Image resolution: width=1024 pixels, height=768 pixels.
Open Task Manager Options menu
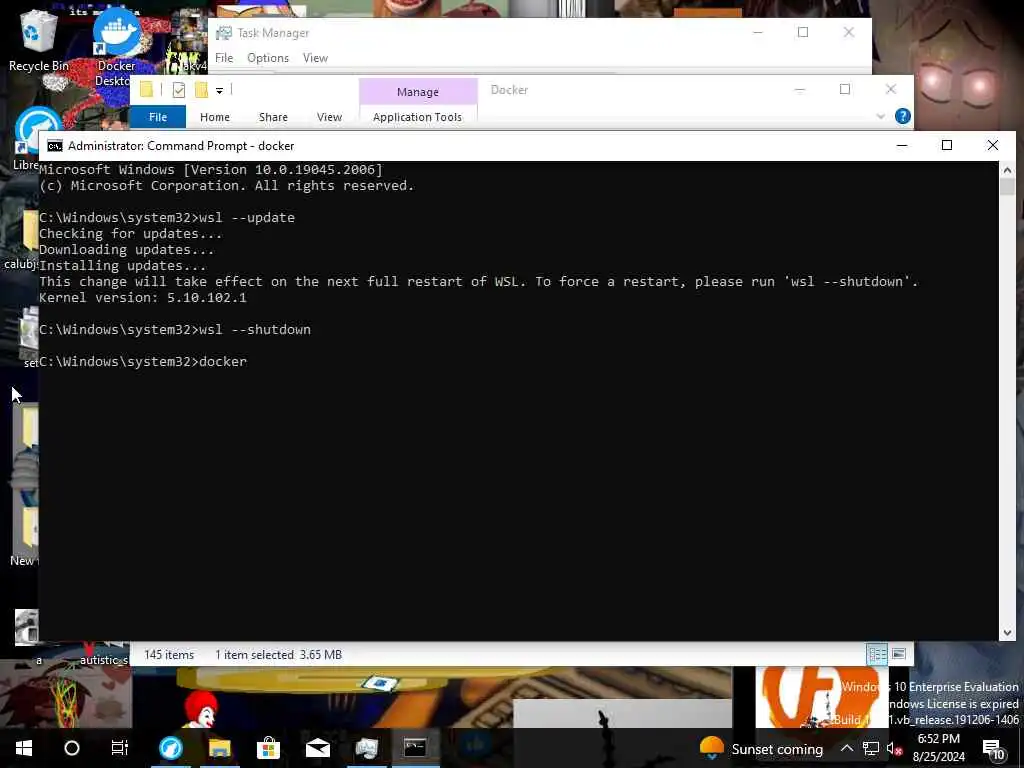[268, 58]
